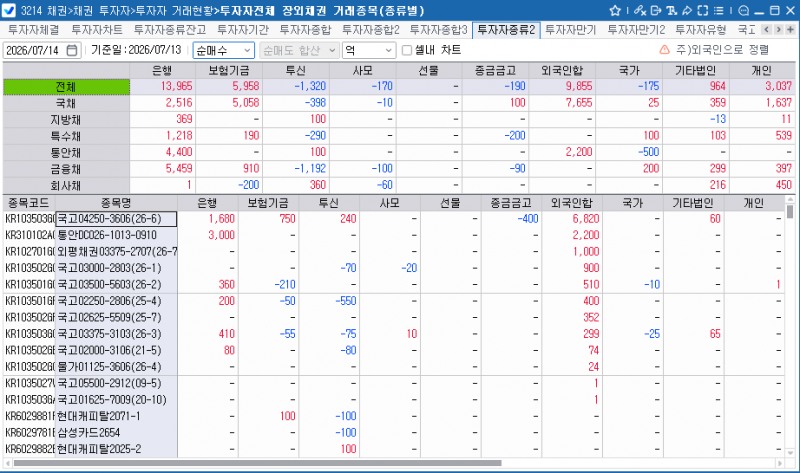800x473 pixels.
Task: Toggle the full-screen bracket icon
Action: click(x=703, y=10)
